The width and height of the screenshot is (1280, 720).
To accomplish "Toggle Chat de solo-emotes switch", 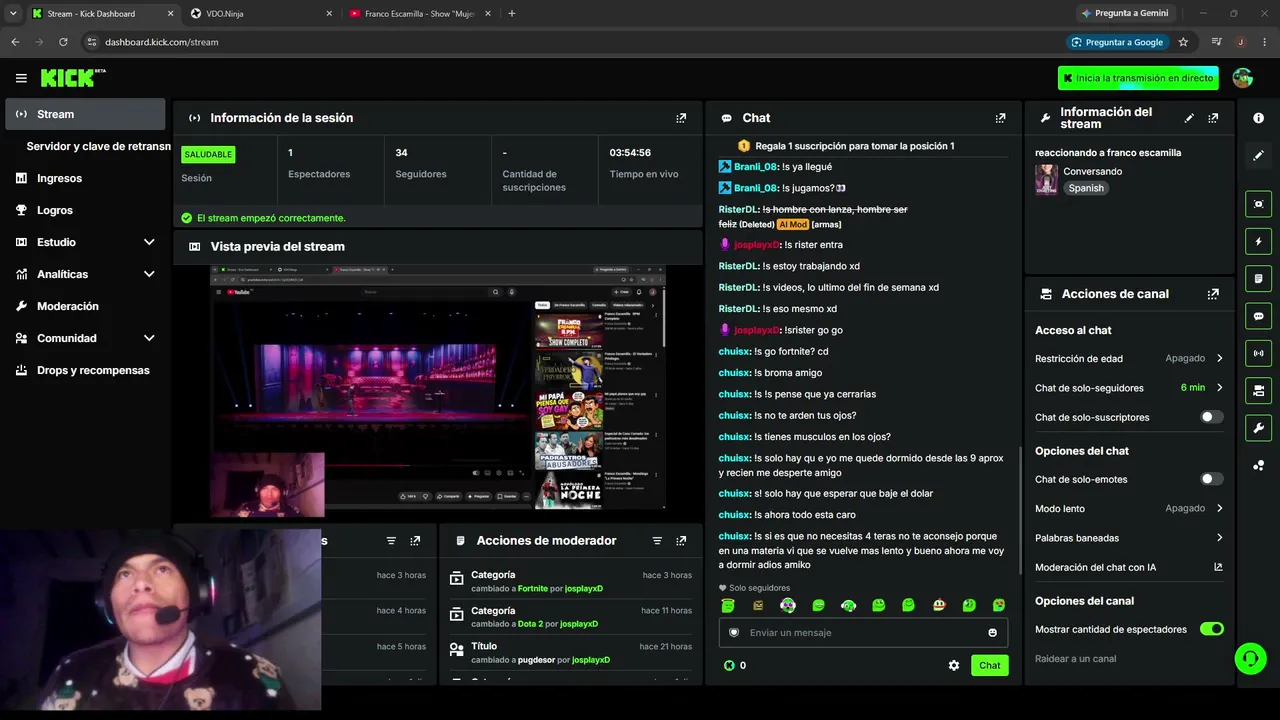I will 1211,479.
